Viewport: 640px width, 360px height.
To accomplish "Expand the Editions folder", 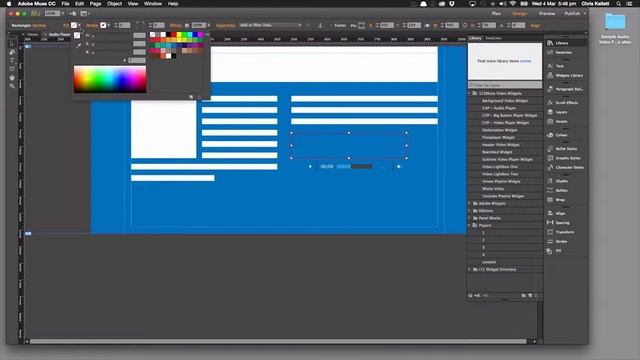I will [x=469, y=211].
